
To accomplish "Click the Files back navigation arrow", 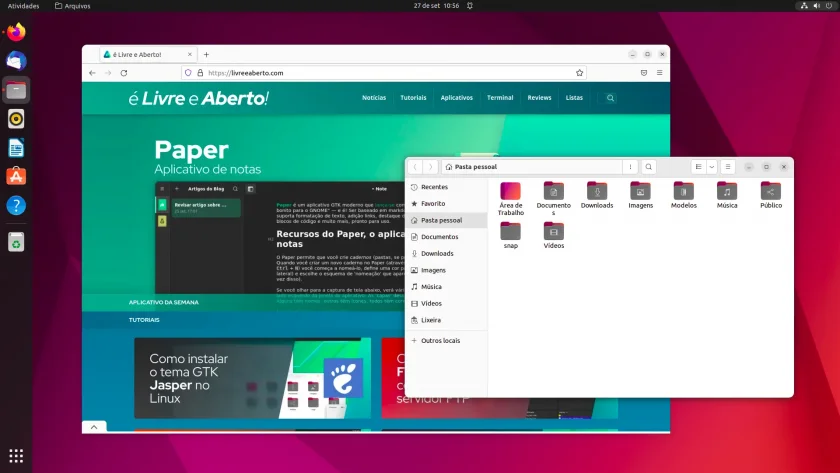I will 415,167.
